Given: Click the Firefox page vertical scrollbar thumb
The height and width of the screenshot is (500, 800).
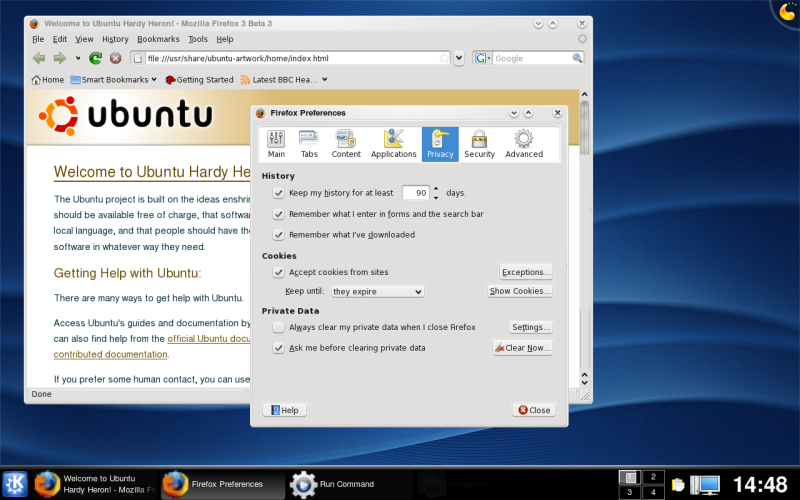Looking at the screenshot, I should (585, 128).
